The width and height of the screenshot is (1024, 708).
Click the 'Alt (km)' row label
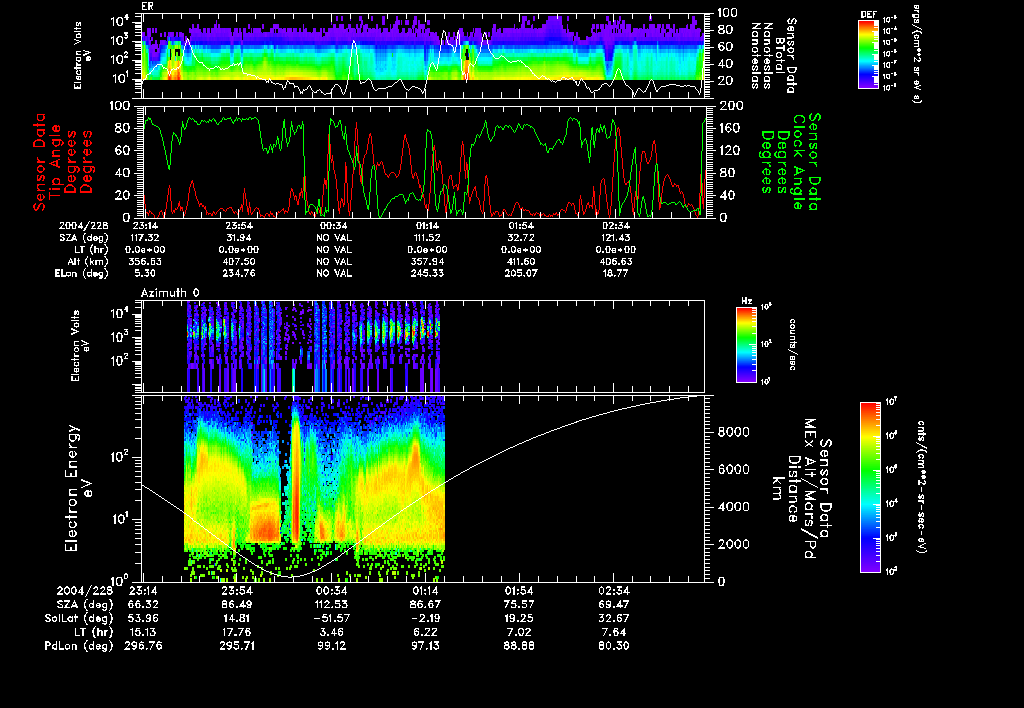tap(89, 262)
